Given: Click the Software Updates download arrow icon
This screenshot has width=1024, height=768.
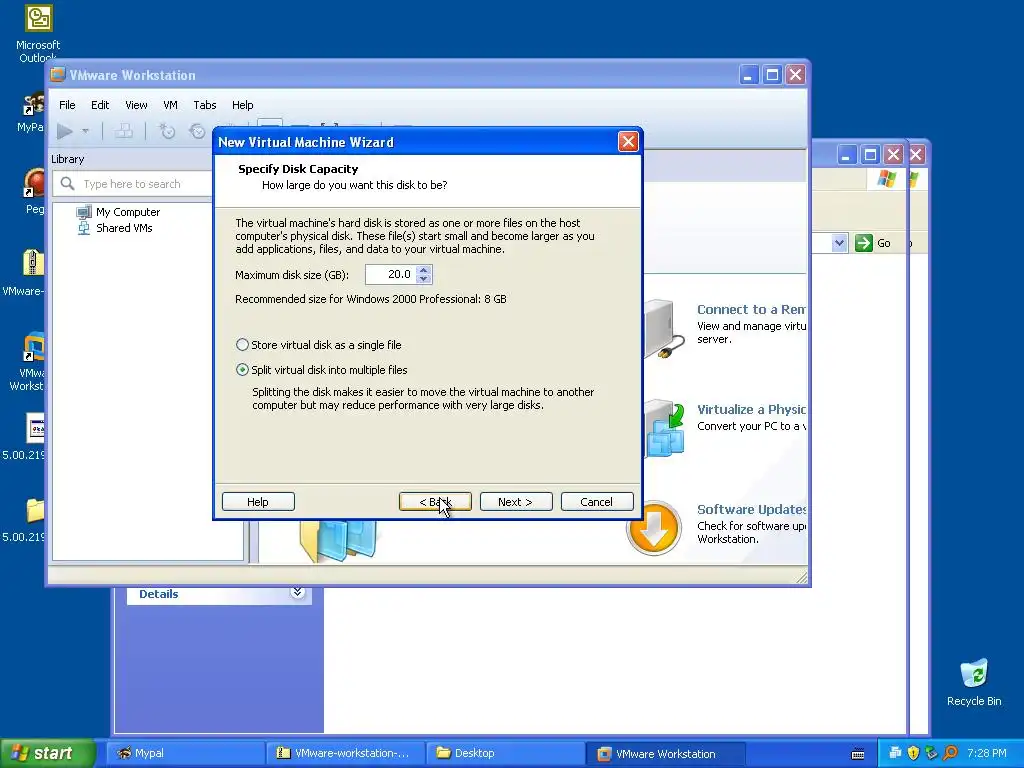Looking at the screenshot, I should click(x=653, y=529).
